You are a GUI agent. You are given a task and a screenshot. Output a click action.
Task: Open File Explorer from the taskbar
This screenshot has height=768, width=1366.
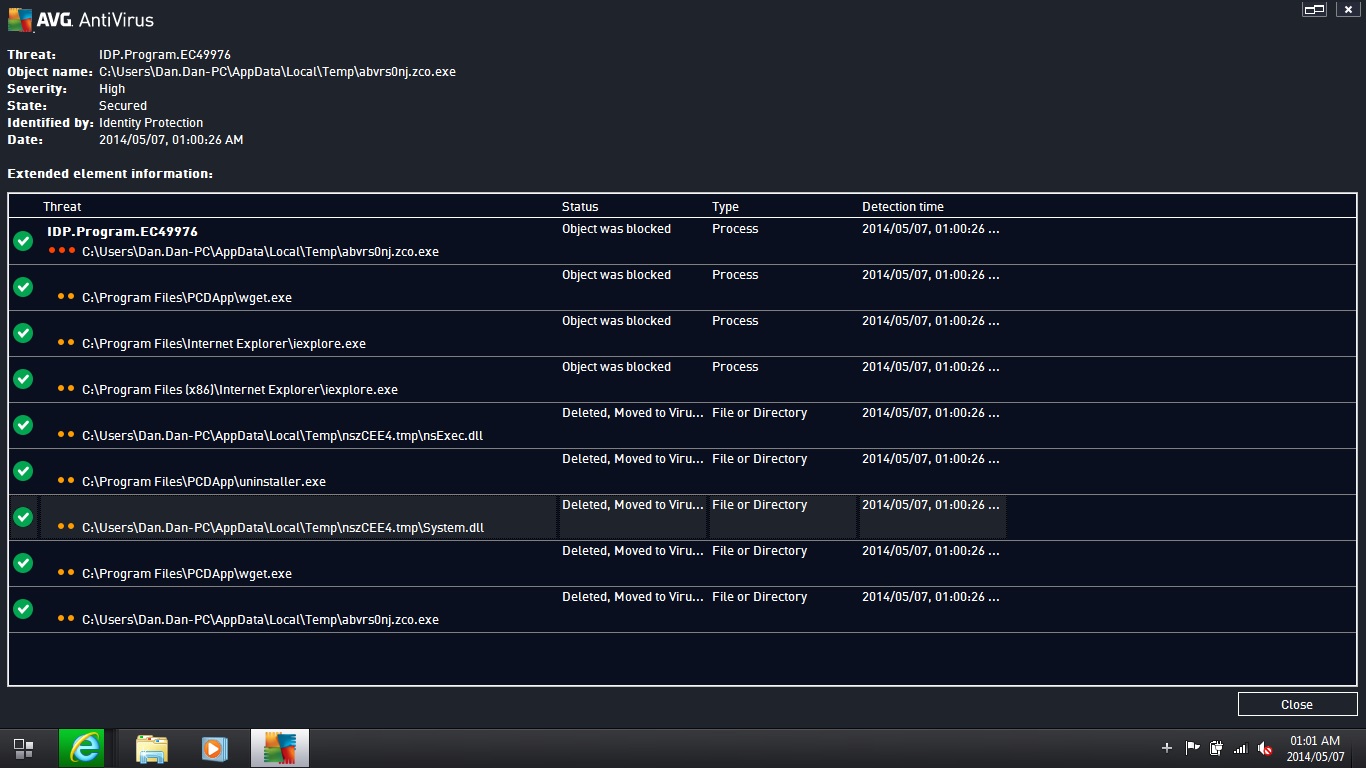point(152,748)
